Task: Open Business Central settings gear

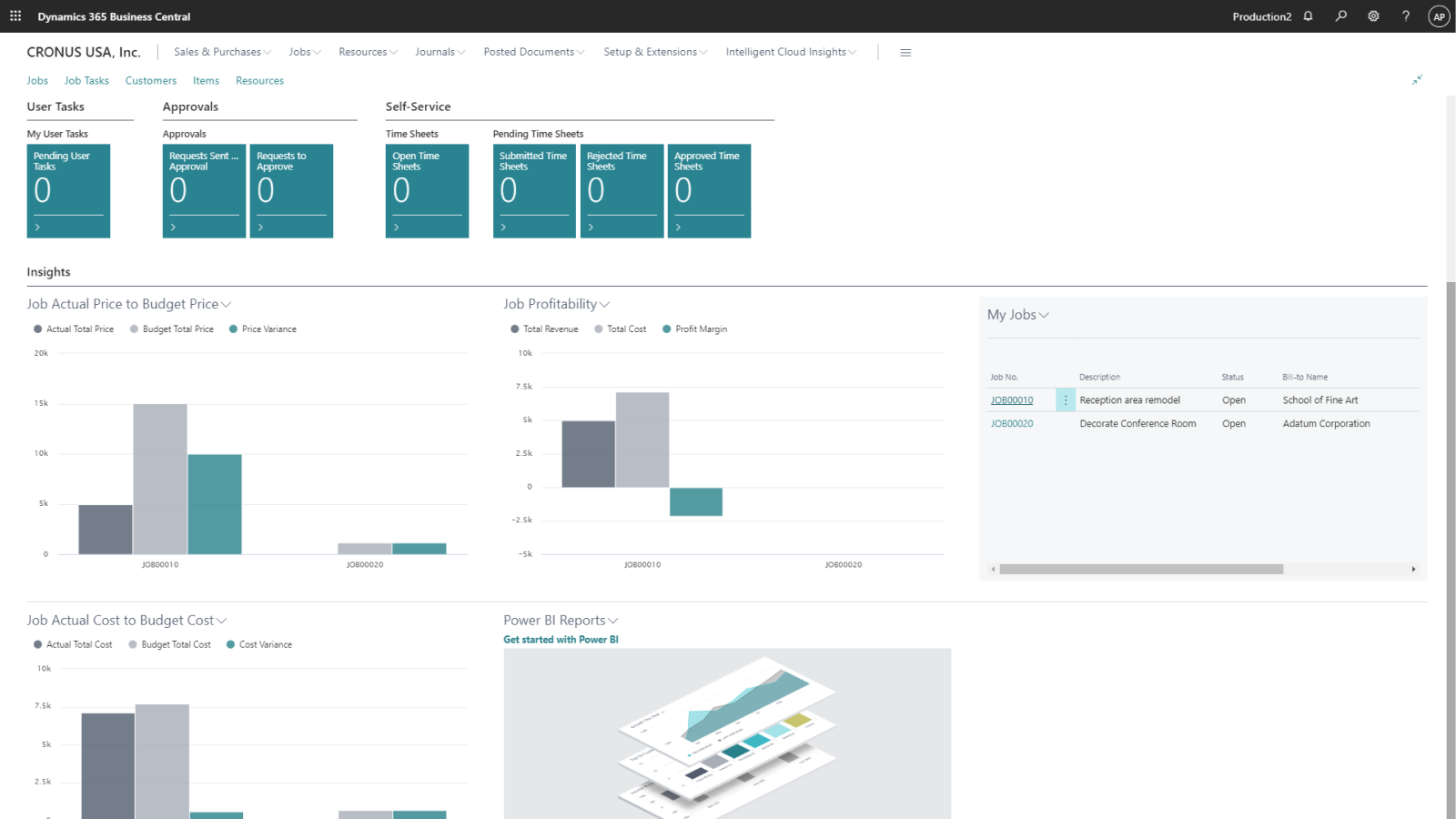Action: pyautogui.click(x=1372, y=15)
